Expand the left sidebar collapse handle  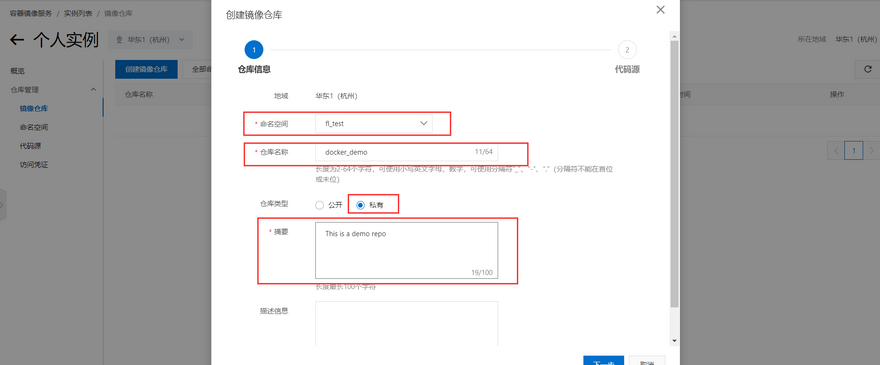tap(2, 205)
